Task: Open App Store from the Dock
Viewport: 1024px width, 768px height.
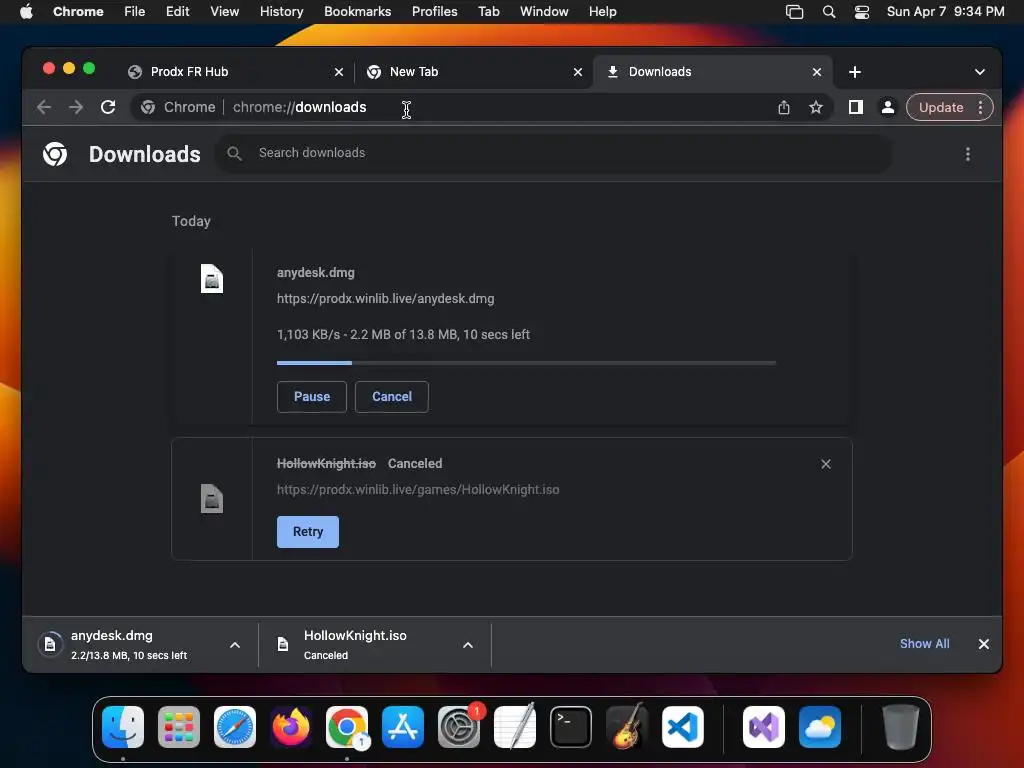Action: pyautogui.click(x=403, y=727)
